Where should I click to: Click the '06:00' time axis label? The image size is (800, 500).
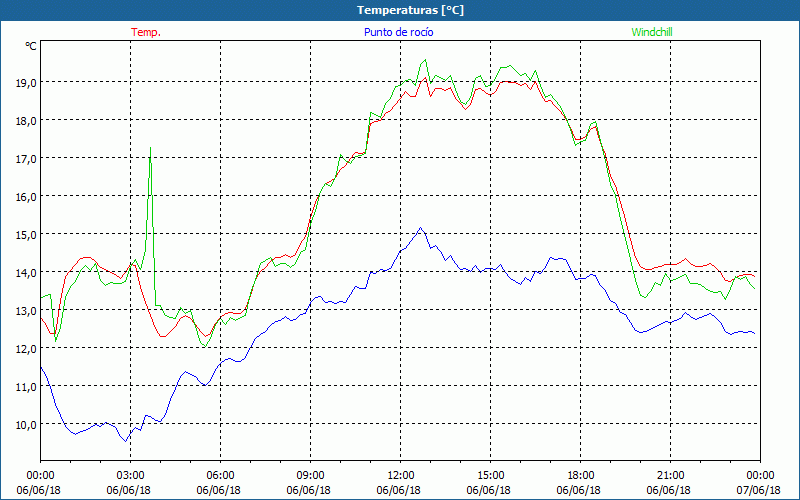(x=220, y=476)
